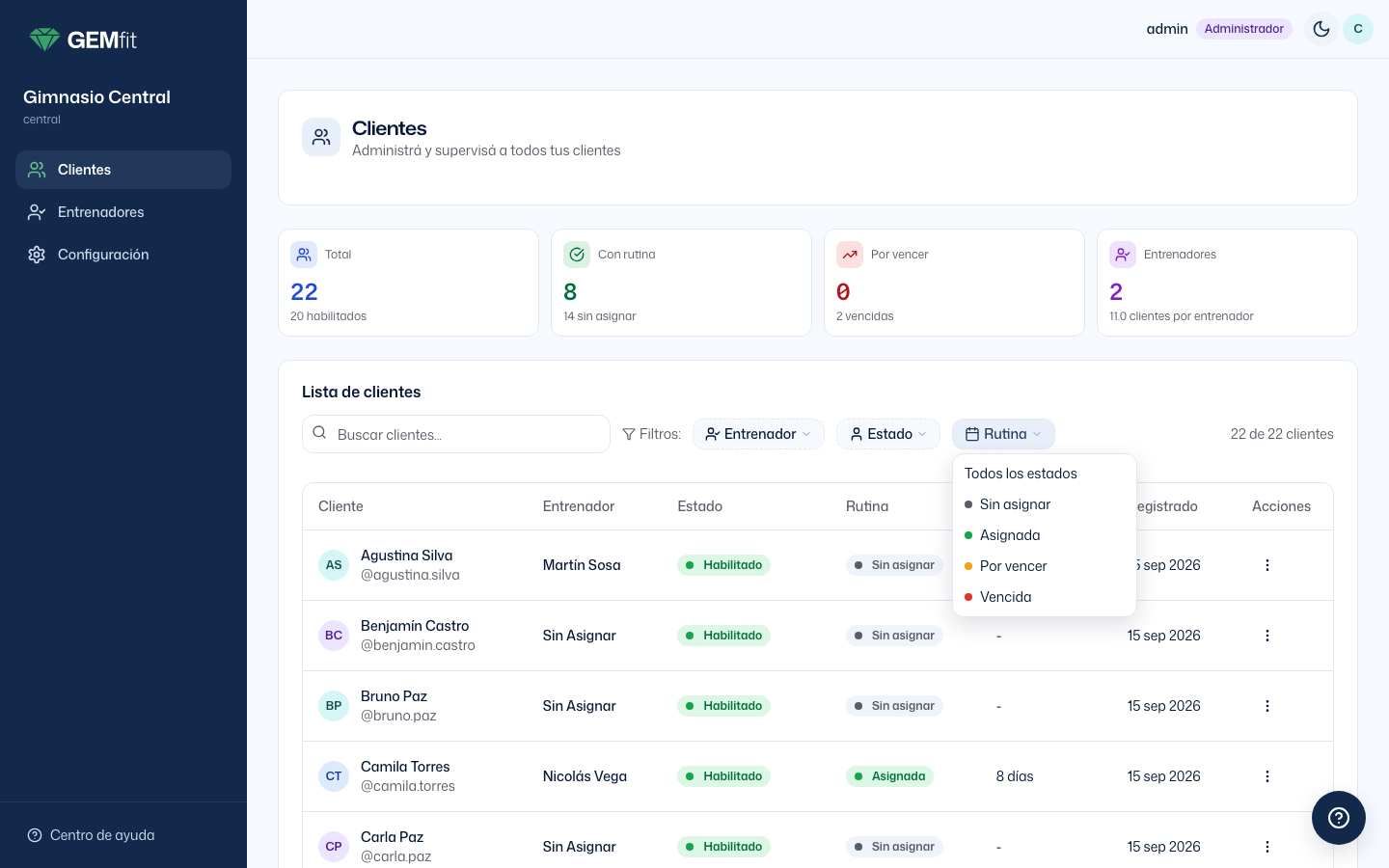Open the floating help question button

[1339, 818]
